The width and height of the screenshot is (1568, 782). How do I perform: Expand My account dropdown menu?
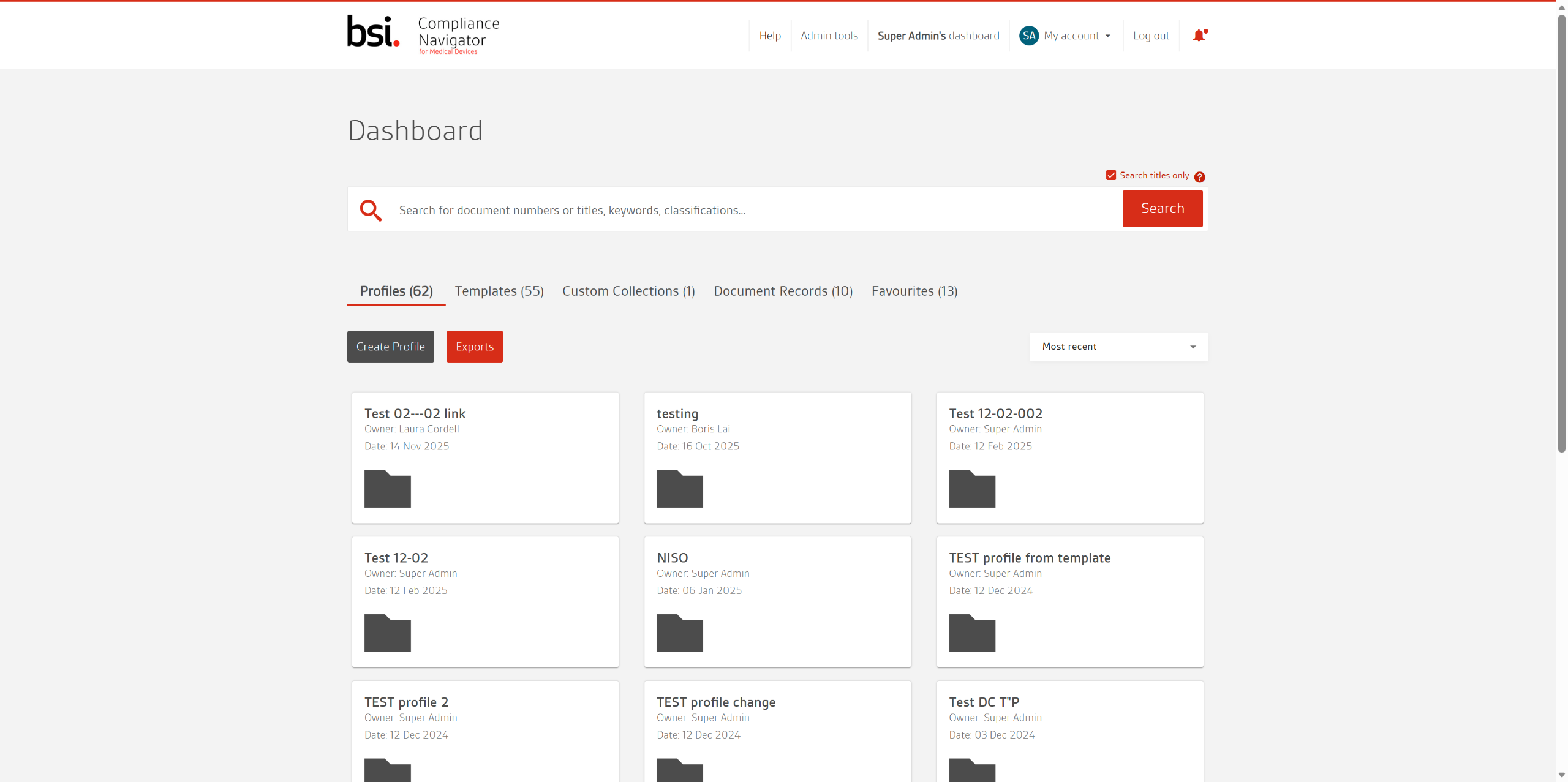[x=1077, y=36]
